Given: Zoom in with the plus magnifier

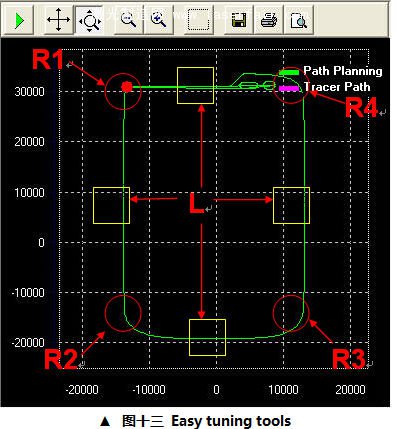Looking at the screenshot, I should pos(158,20).
